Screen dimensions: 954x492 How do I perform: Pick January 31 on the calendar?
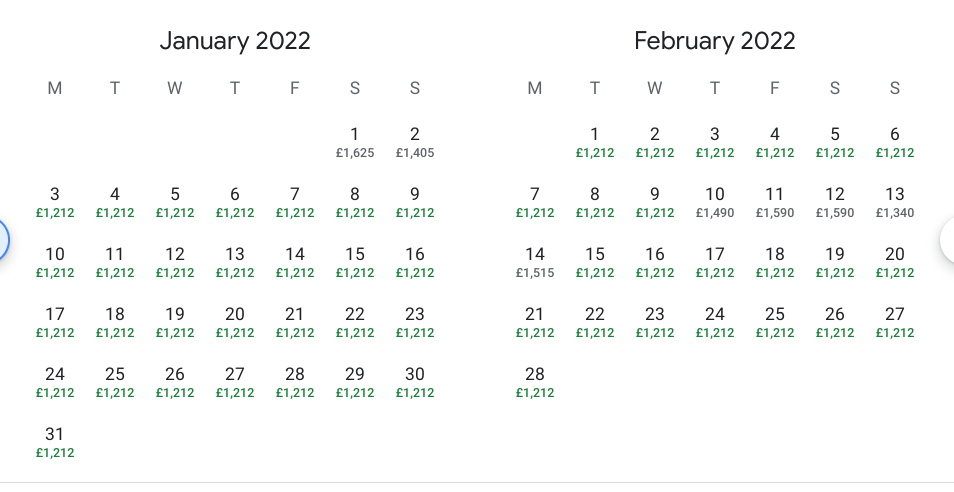pos(55,442)
